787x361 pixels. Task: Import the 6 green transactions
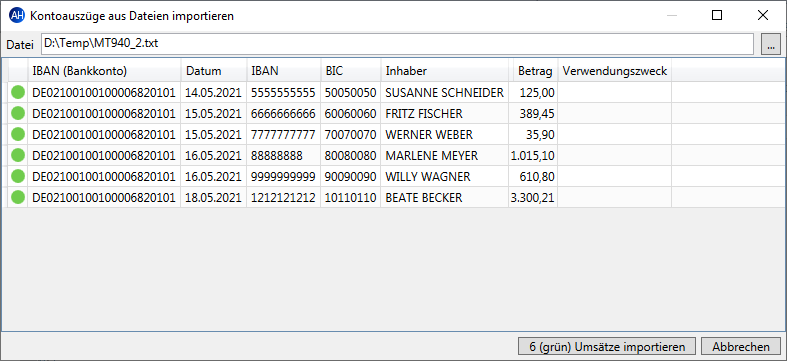tap(607, 347)
